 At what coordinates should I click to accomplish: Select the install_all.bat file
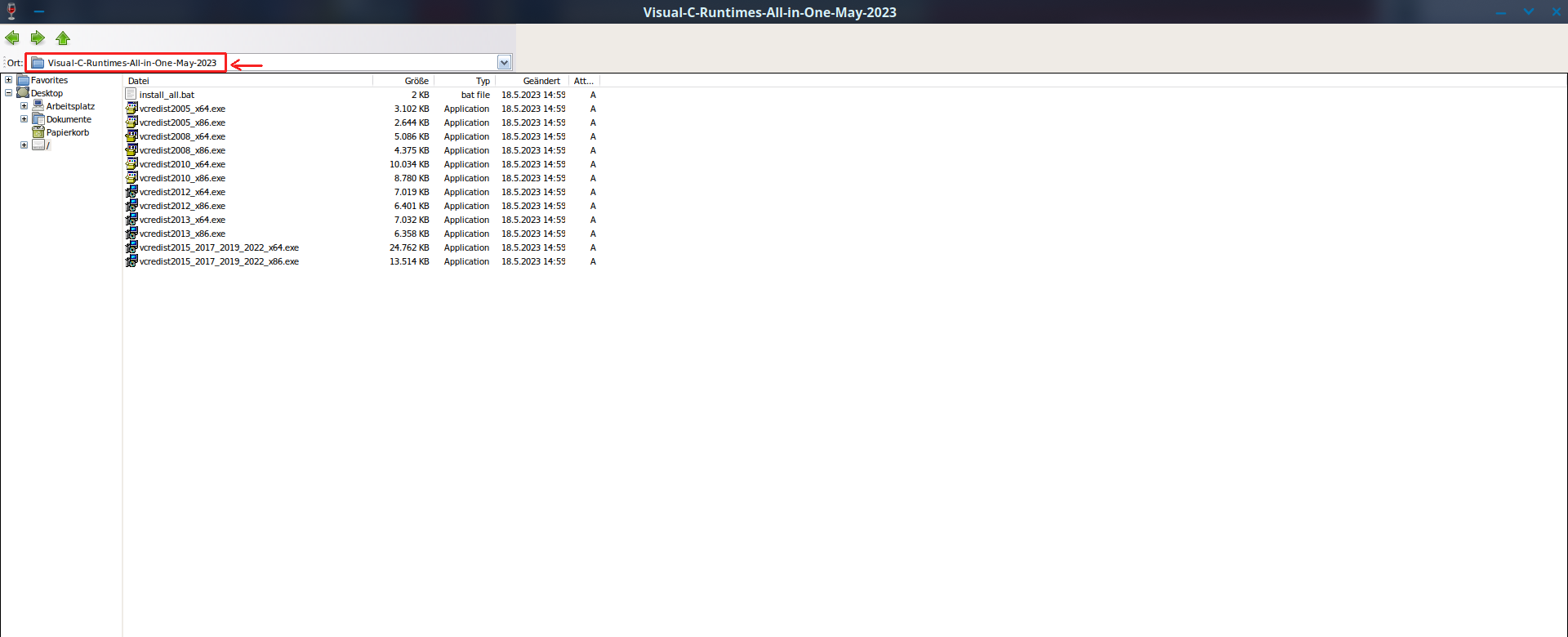tap(167, 95)
